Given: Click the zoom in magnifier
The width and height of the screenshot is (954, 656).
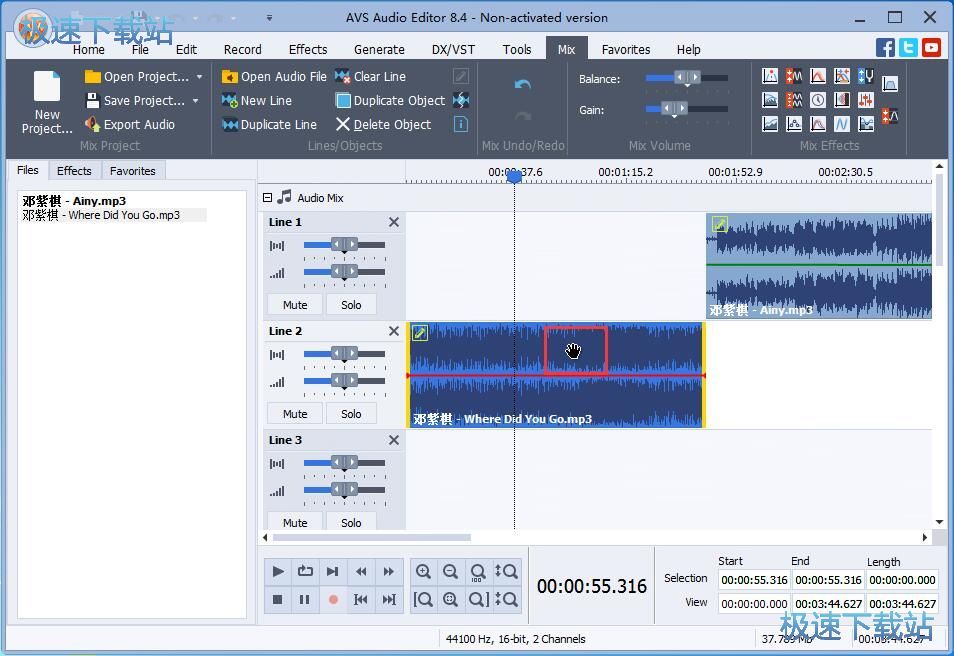Looking at the screenshot, I should (x=423, y=571).
